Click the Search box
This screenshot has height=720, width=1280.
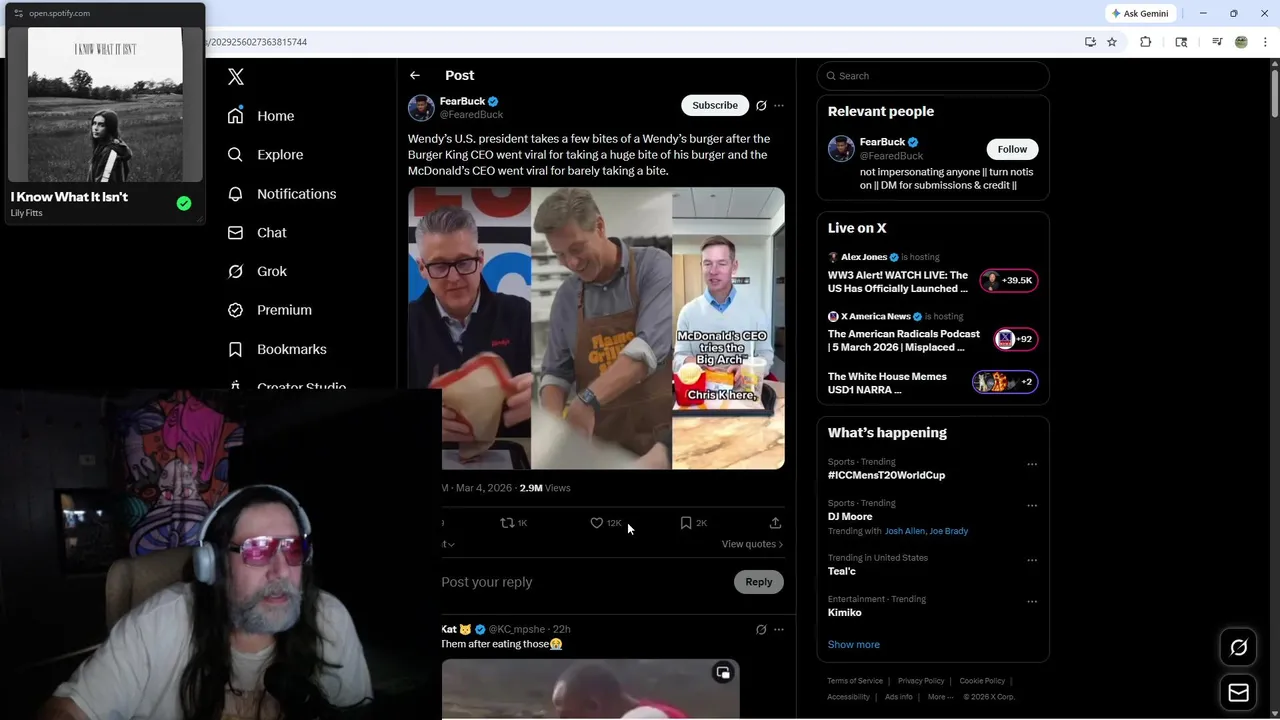tap(933, 76)
